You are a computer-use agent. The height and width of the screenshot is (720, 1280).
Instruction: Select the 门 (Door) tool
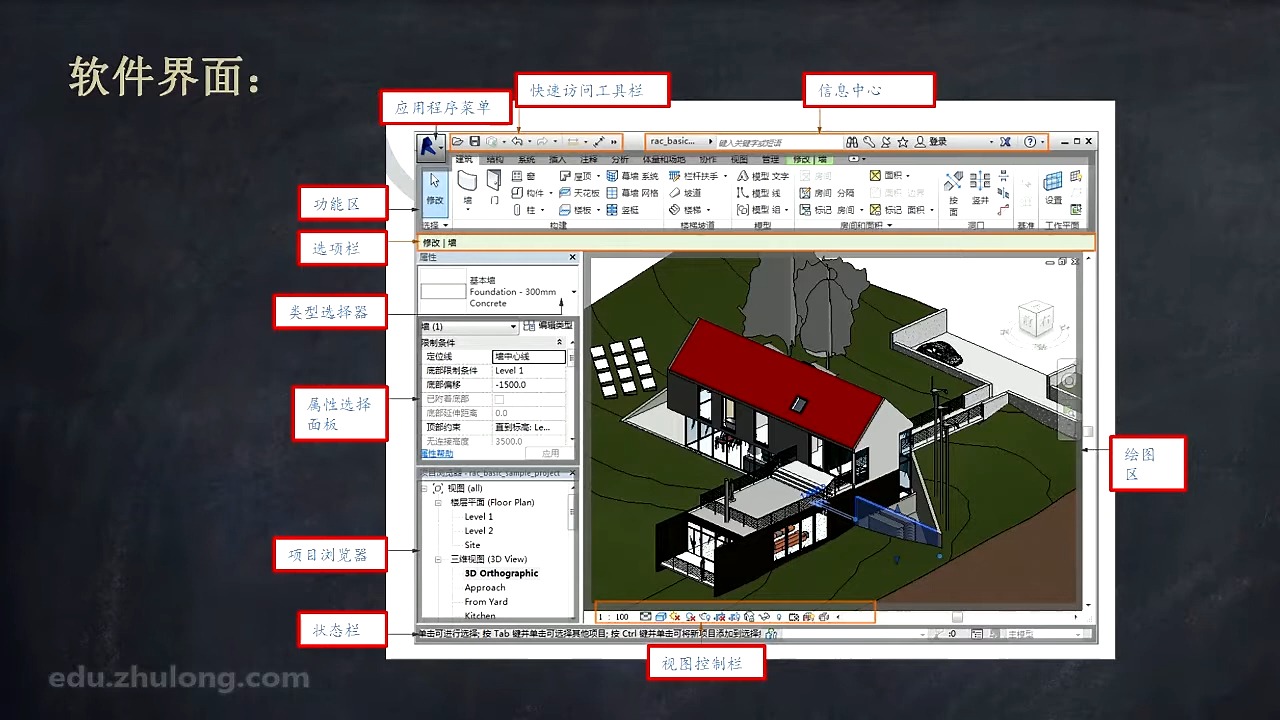pyautogui.click(x=494, y=188)
